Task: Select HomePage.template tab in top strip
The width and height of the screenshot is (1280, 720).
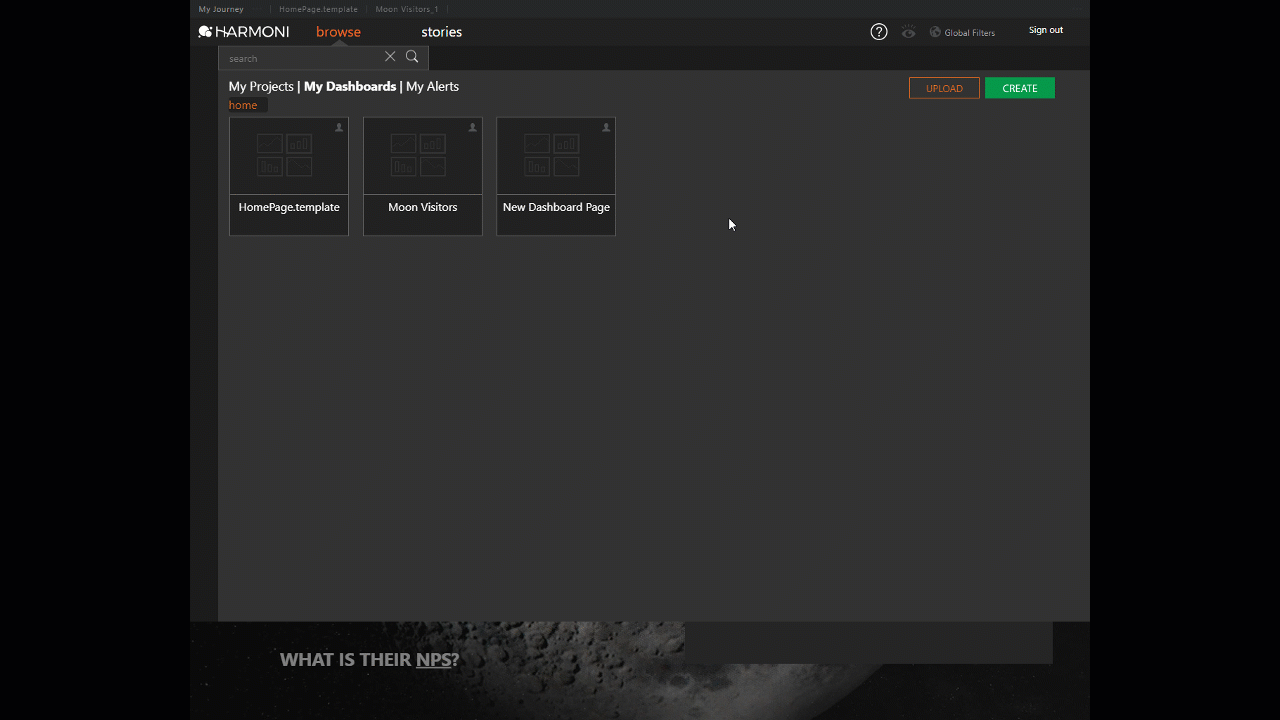Action: [318, 9]
